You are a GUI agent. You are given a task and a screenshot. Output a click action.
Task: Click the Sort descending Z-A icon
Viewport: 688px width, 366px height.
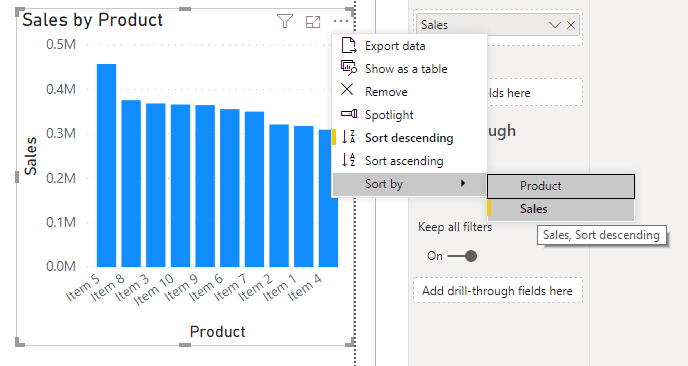[348, 137]
